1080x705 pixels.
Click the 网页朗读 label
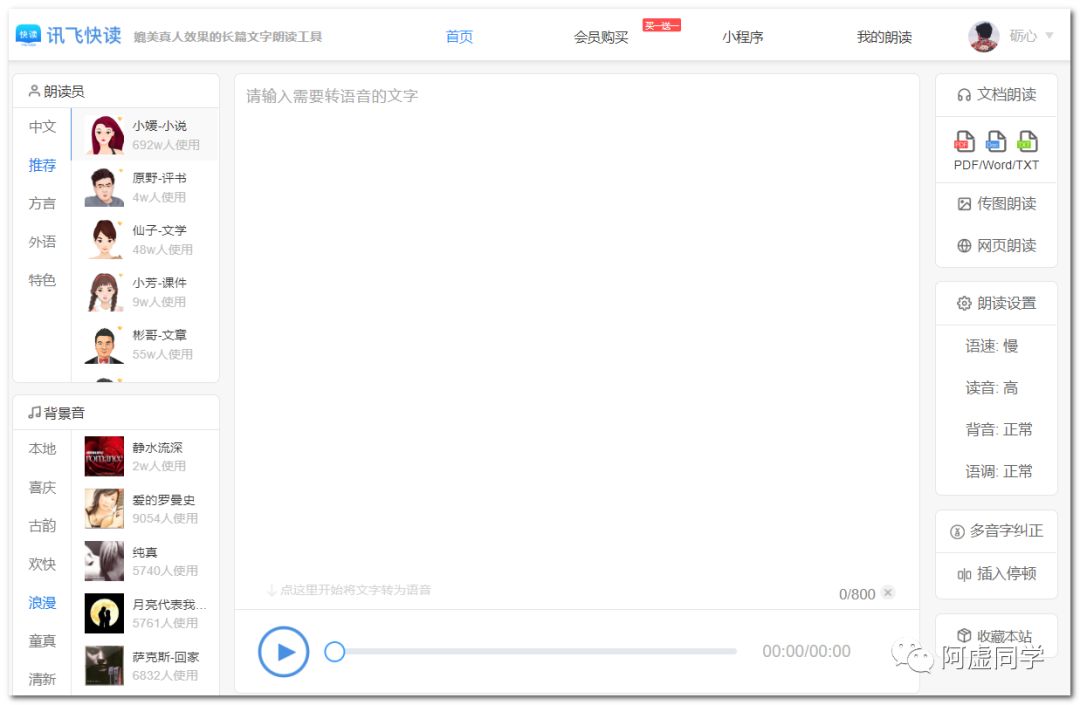coord(1006,246)
